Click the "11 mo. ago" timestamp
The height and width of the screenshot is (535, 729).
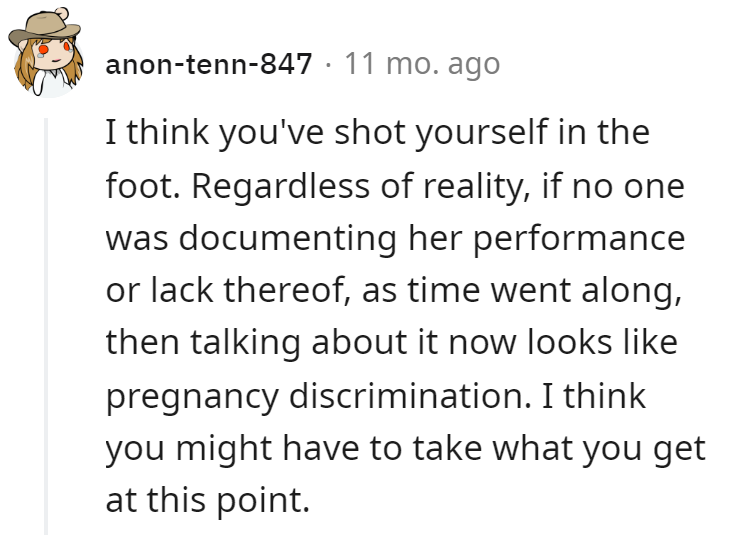point(421,65)
